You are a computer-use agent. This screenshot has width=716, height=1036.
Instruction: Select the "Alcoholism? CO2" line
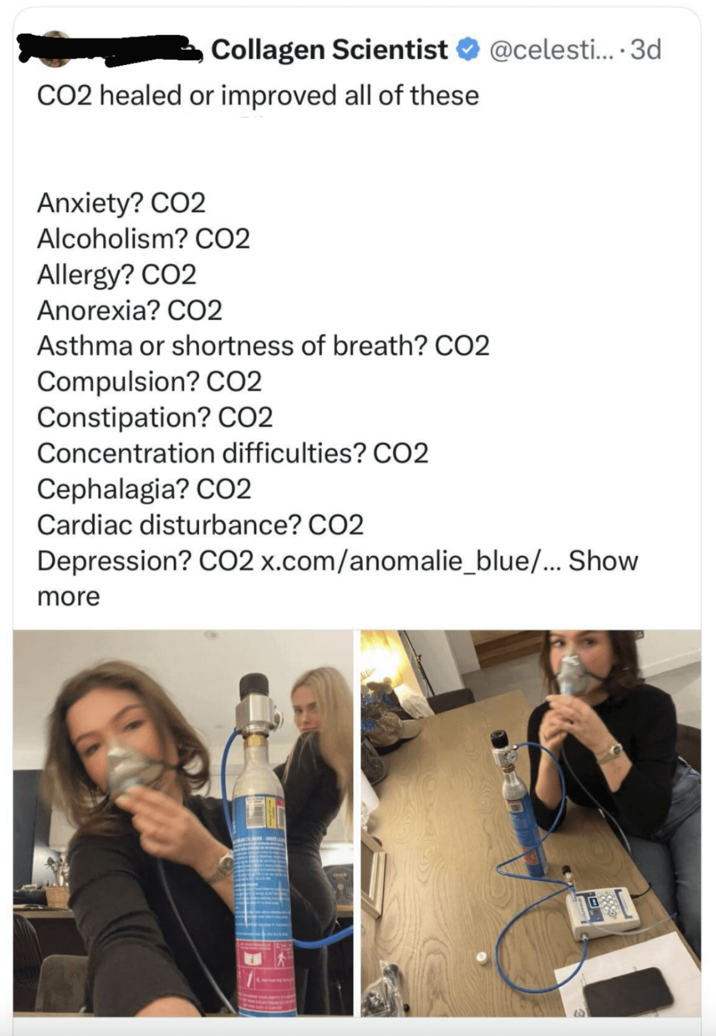coord(144,239)
